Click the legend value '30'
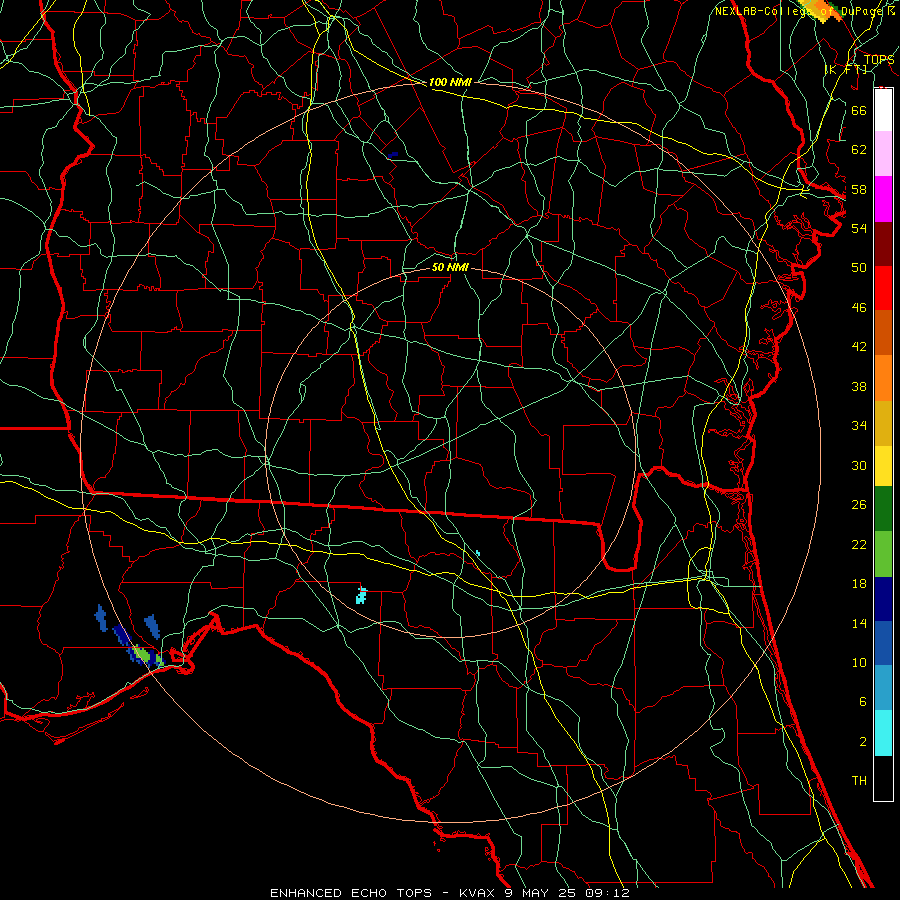 pos(859,465)
